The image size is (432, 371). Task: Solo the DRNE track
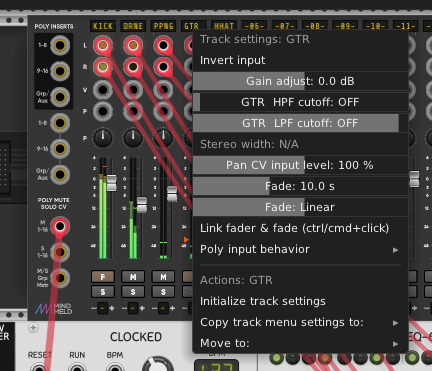(133, 292)
